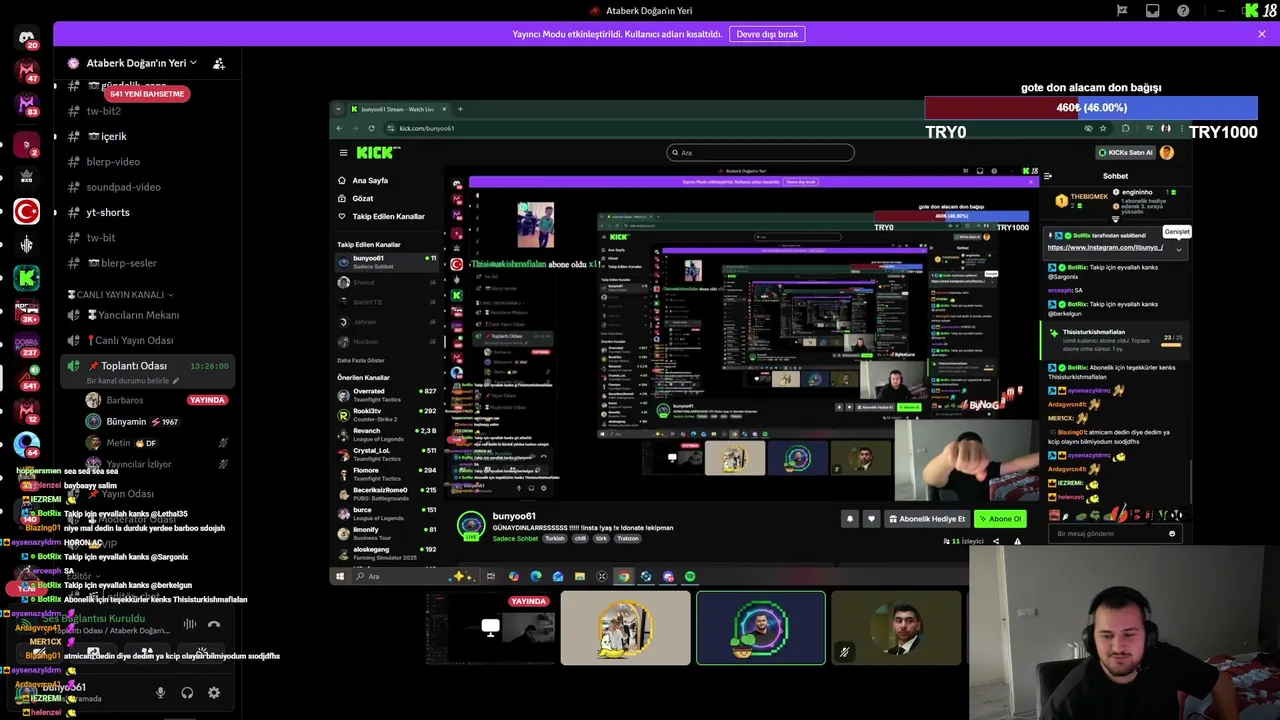Viewport: 1280px width, 720px height.
Task: Open the invite members icon beside server name
Action: [219, 63]
